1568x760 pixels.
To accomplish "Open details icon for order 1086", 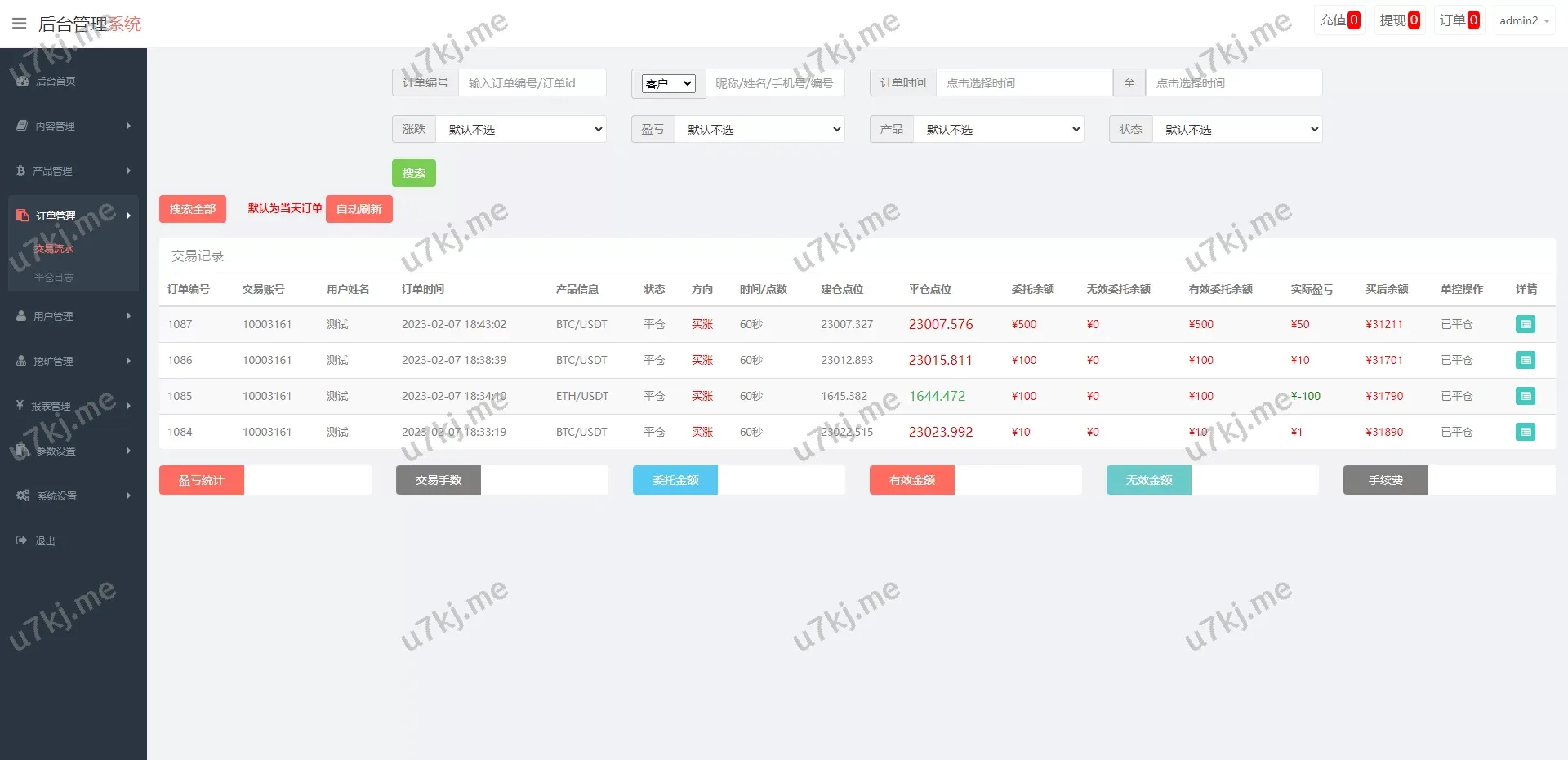I will [1525, 360].
